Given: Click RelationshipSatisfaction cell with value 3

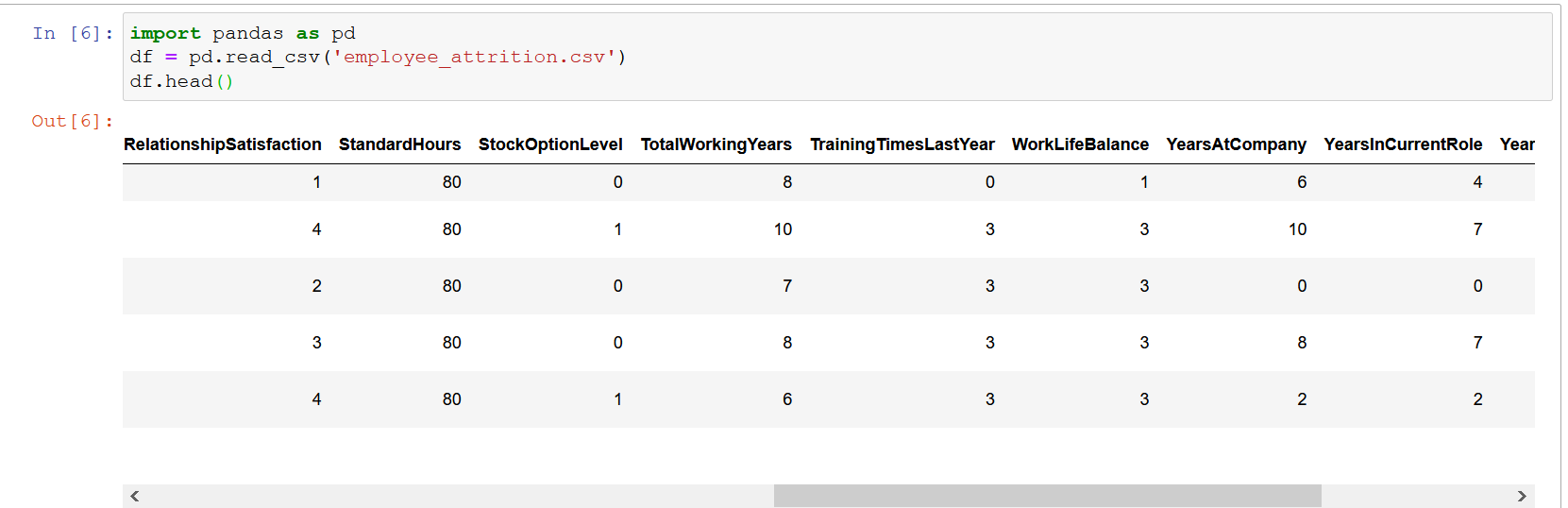Looking at the screenshot, I should (317, 343).
